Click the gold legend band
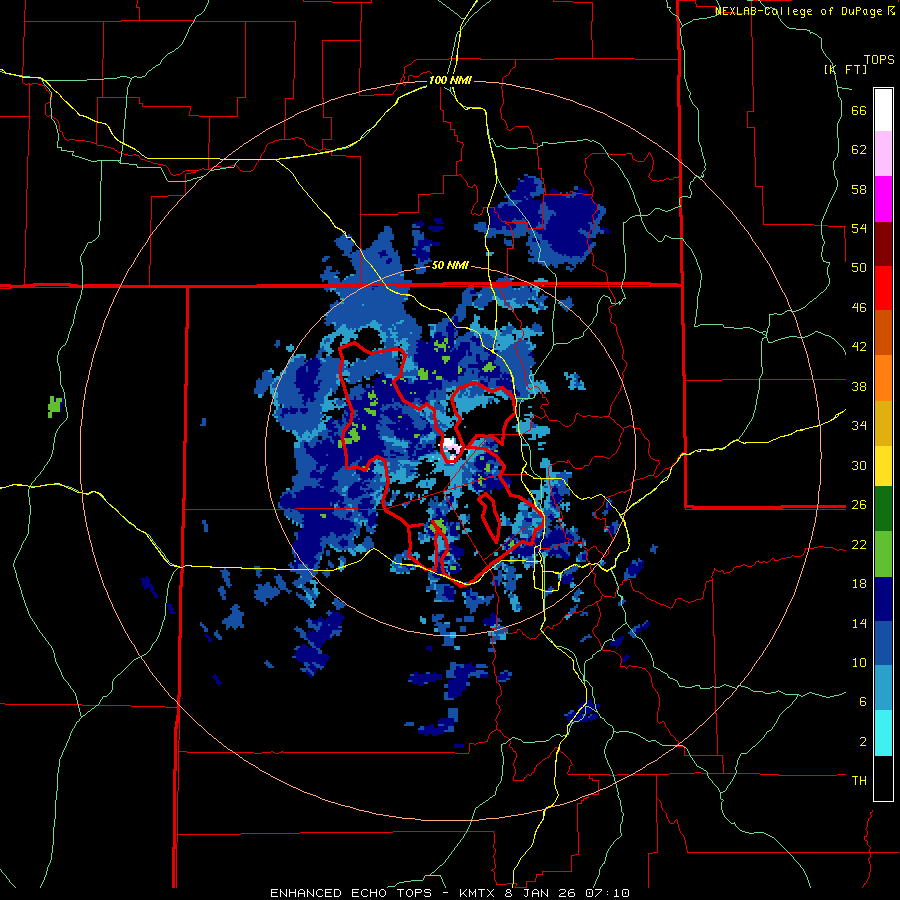Image resolution: width=900 pixels, height=900 pixels. (883, 423)
